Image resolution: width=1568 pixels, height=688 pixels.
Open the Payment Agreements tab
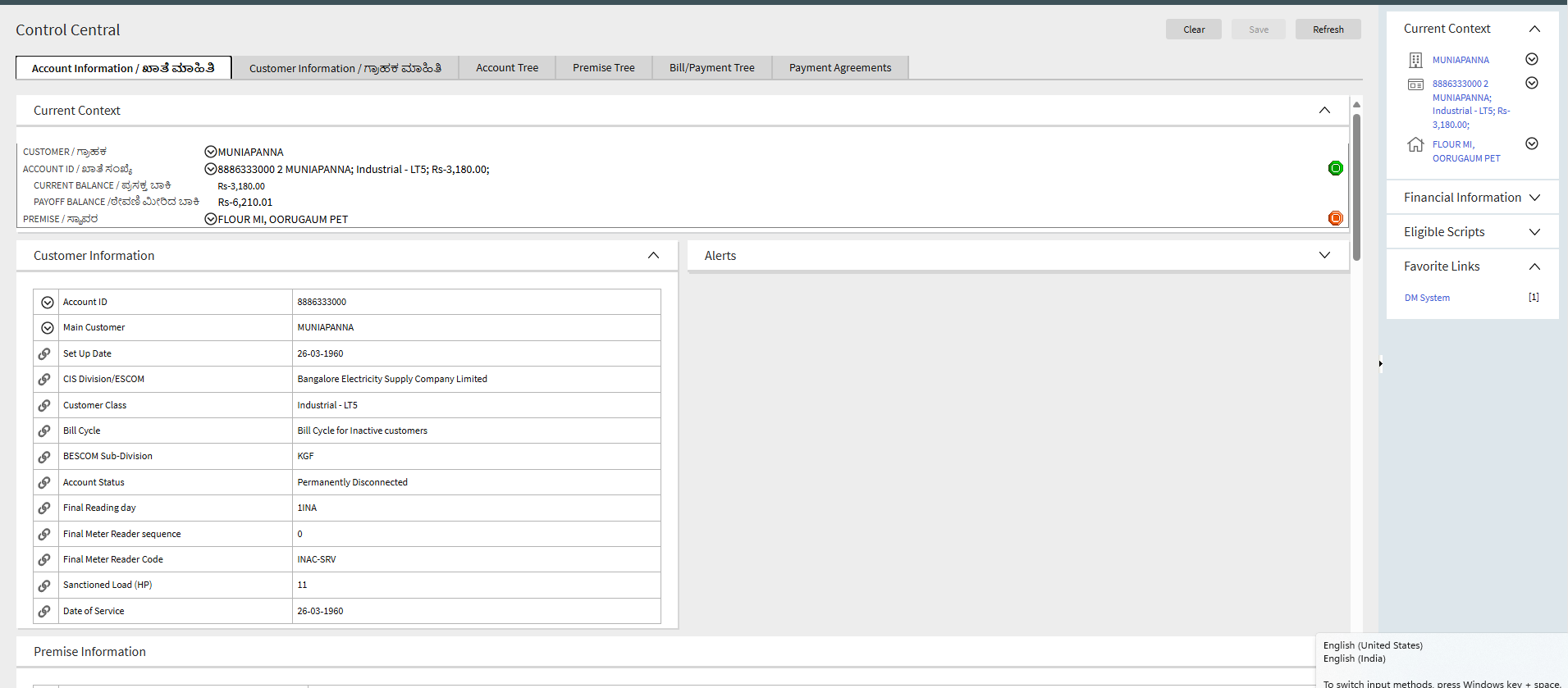[839, 68]
